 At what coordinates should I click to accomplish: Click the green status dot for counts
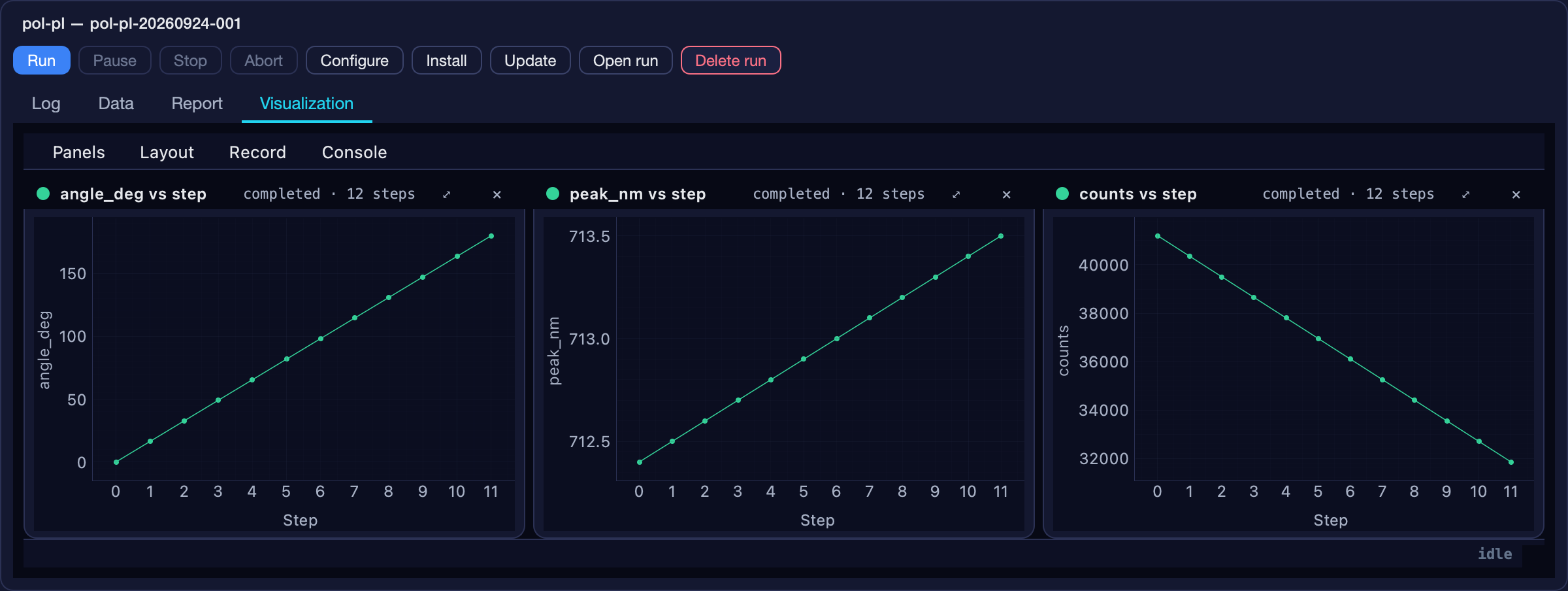[1062, 194]
